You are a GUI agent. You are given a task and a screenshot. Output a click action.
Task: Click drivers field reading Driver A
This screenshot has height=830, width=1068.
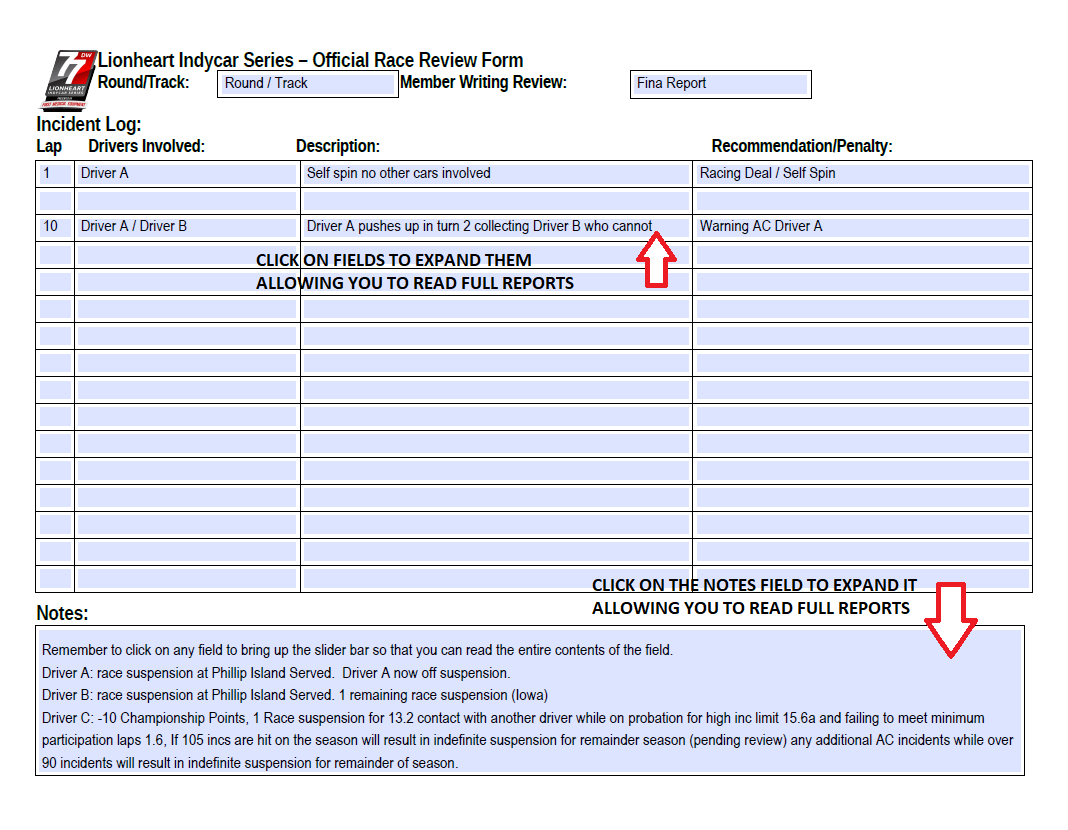[x=187, y=174]
